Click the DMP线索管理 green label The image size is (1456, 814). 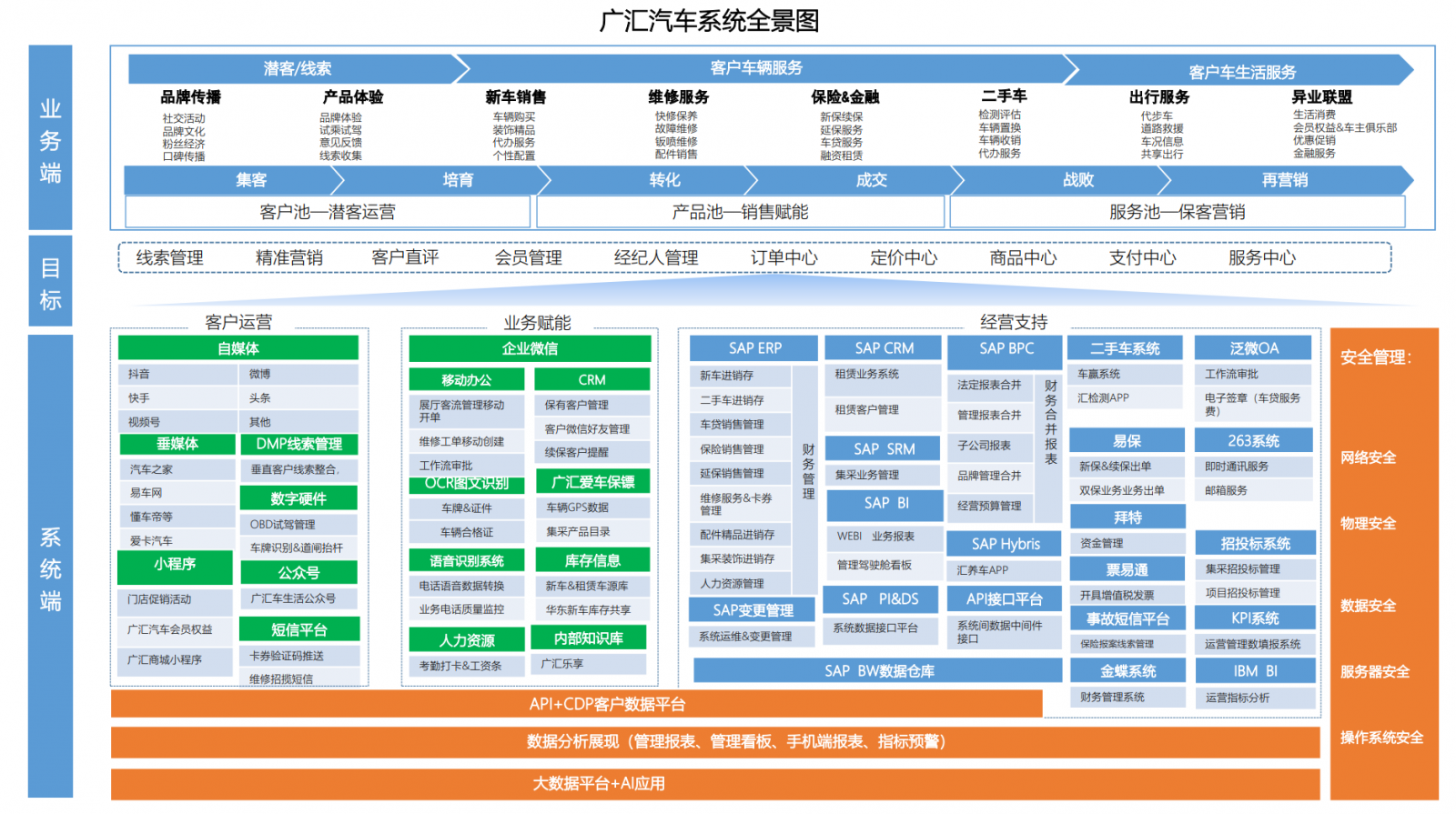coord(298,444)
